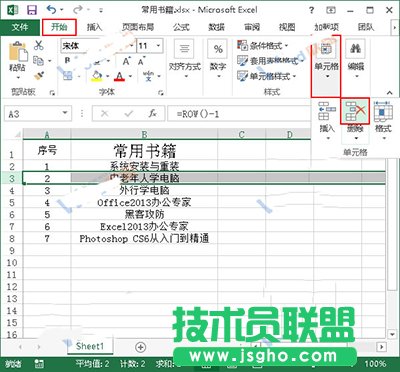Click the Cut scissors icon
The height and width of the screenshot is (372, 400).
[x=39, y=45]
